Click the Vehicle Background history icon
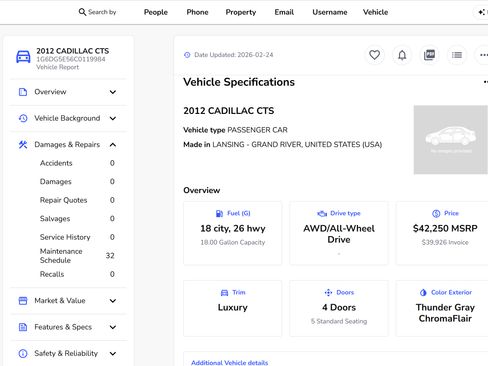The image size is (488, 366). tap(23, 118)
